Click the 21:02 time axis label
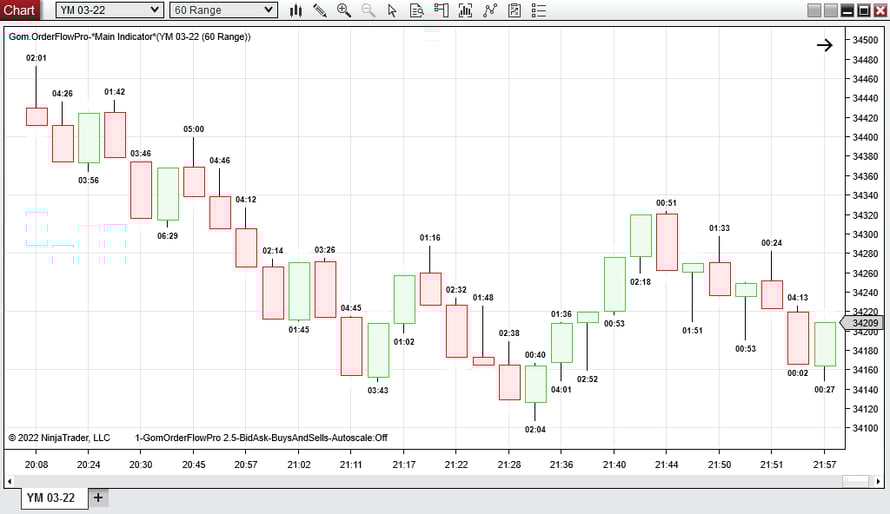890x514 pixels. tap(299, 465)
